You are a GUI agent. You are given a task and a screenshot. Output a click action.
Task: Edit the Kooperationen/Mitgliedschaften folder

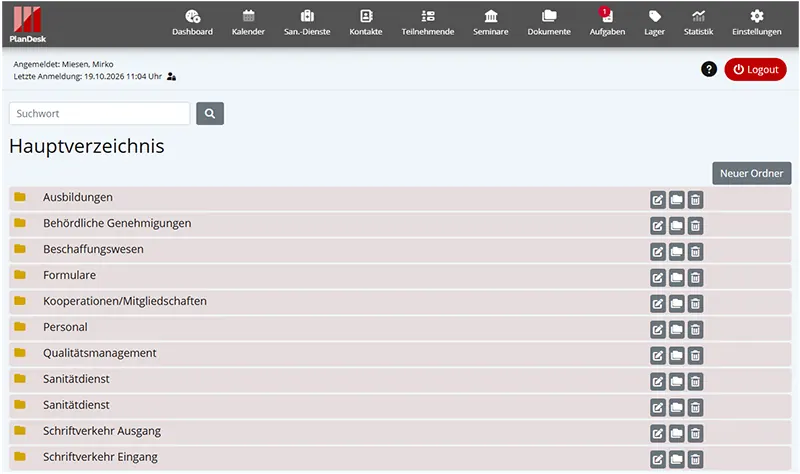click(x=658, y=304)
